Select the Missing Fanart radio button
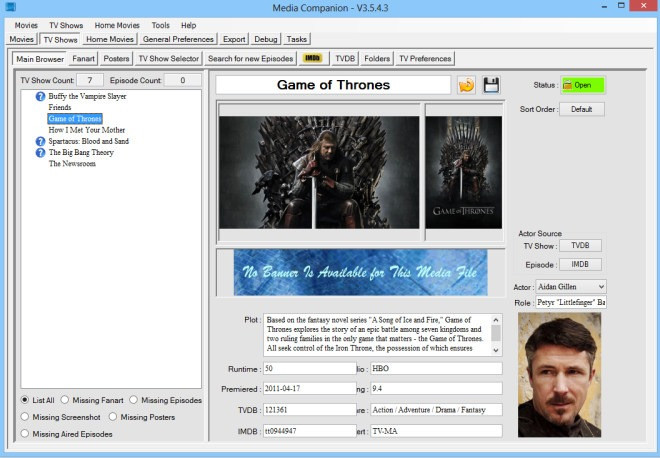The image size is (660, 458). (64, 400)
